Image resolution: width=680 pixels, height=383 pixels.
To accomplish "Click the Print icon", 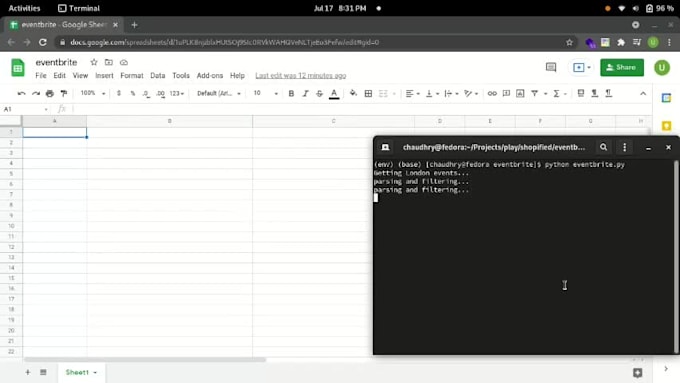I will tap(50, 93).
